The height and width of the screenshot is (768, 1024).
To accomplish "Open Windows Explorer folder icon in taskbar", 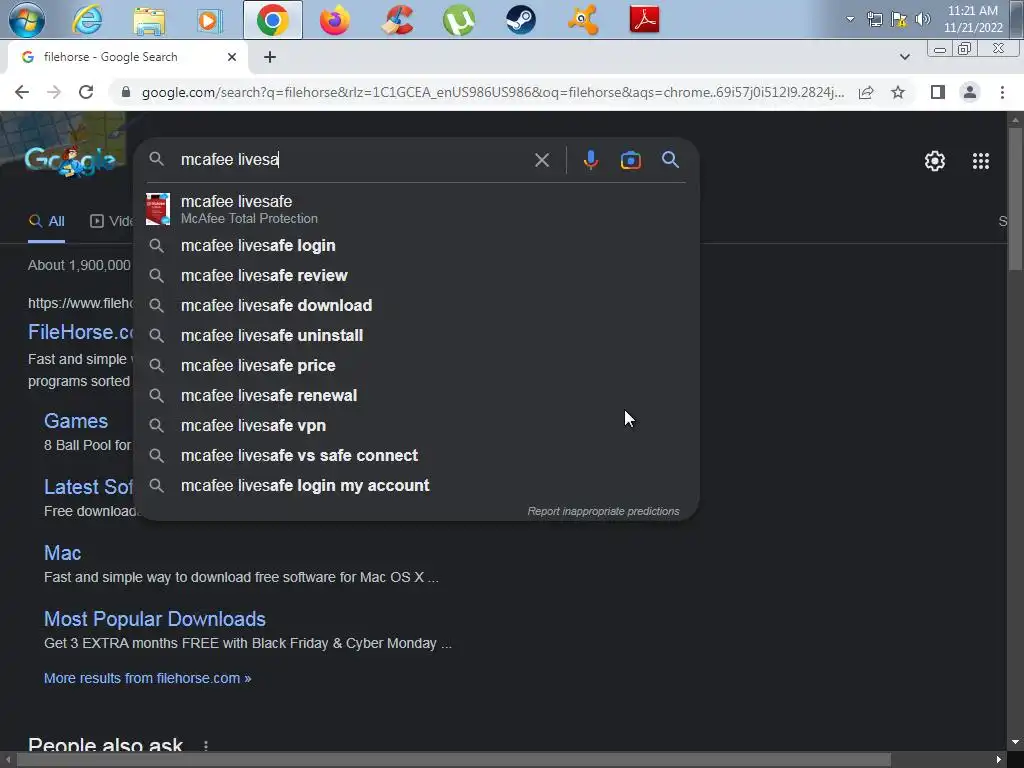I will click(149, 20).
